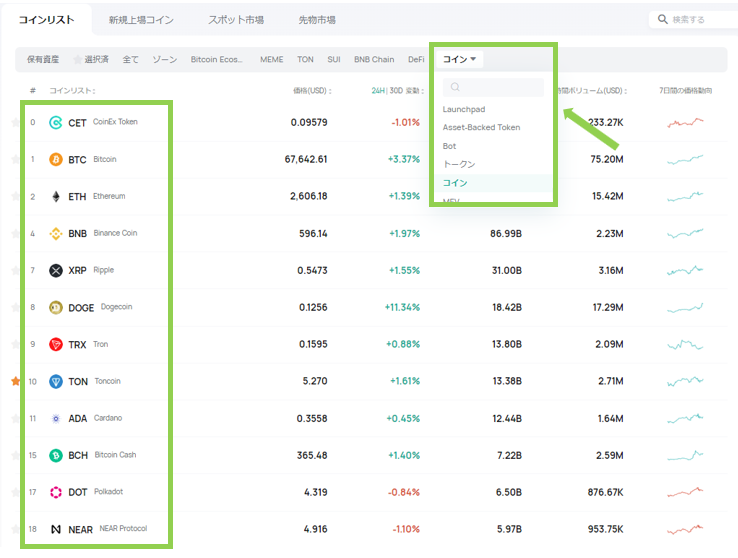The height and width of the screenshot is (558, 738).
Task: Choose トークン in the dropdown list
Action: point(459,164)
